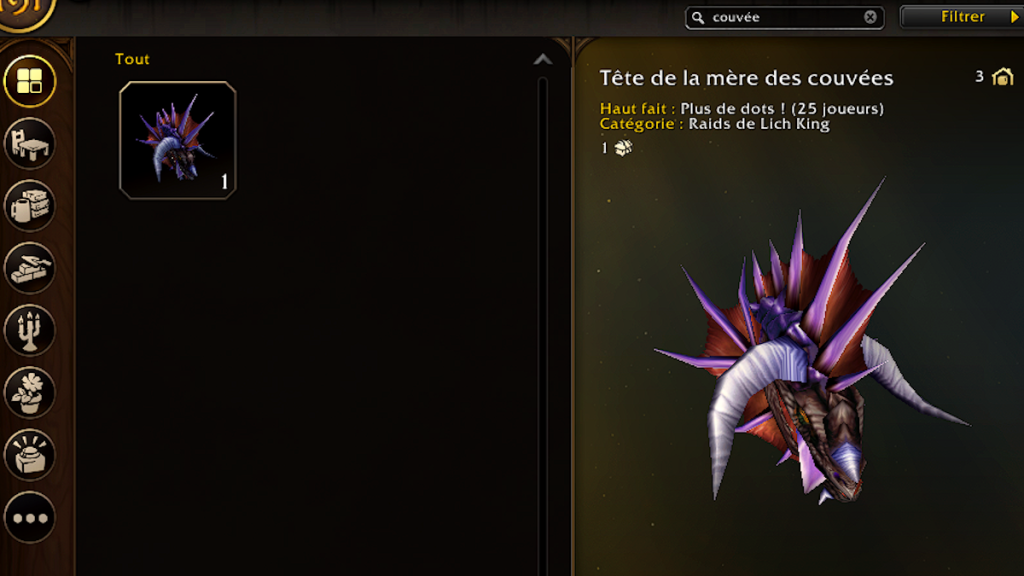Screen dimensions: 1024x576
Task: Open the mug and crates storage category
Action: click(29, 206)
